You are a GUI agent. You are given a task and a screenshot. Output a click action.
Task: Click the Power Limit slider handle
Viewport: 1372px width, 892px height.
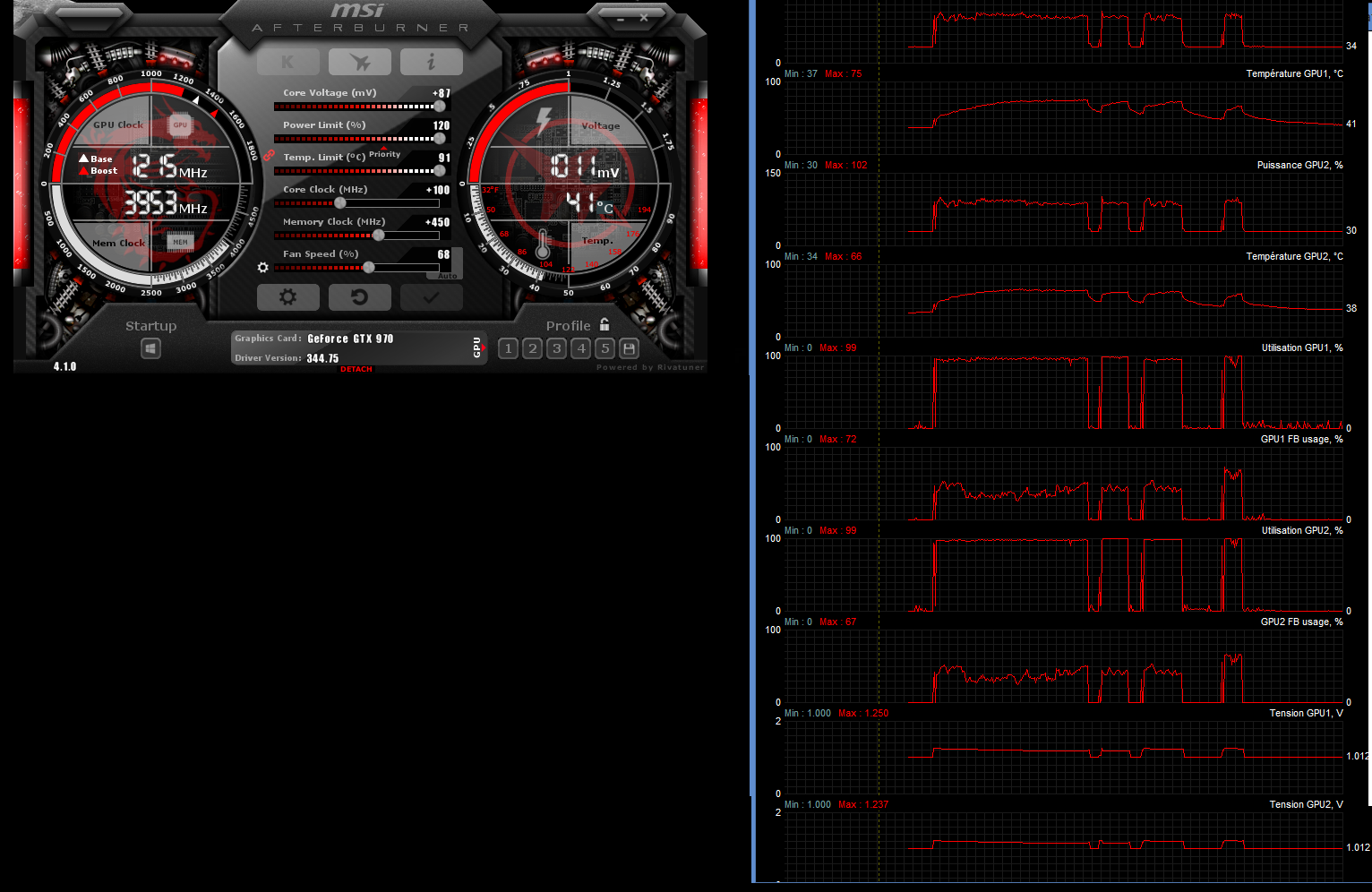coord(439,139)
